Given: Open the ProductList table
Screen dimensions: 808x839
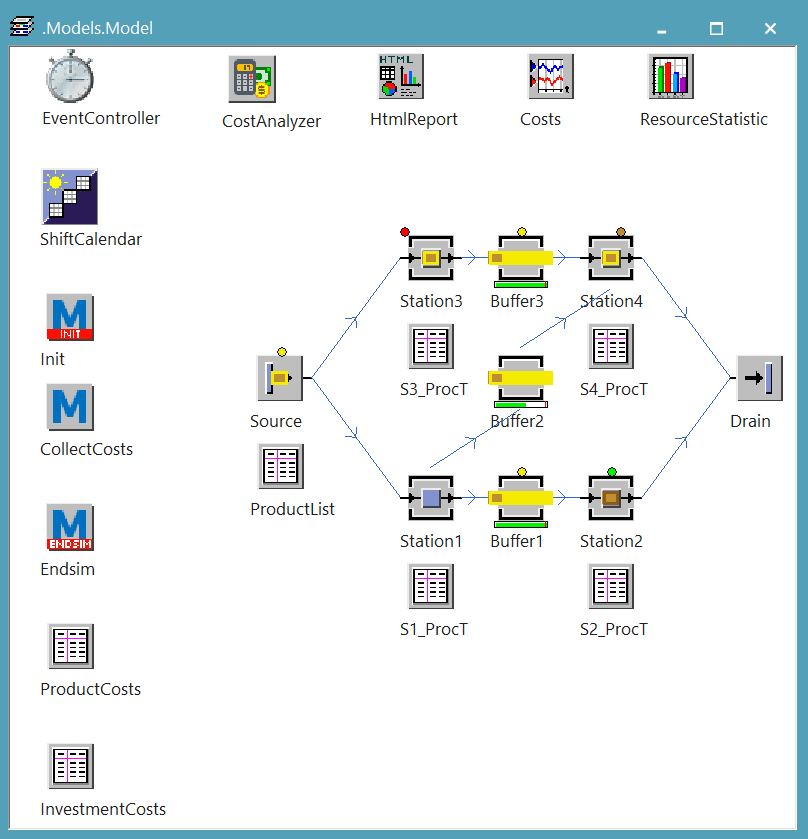Looking at the screenshot, I should pos(281,467).
